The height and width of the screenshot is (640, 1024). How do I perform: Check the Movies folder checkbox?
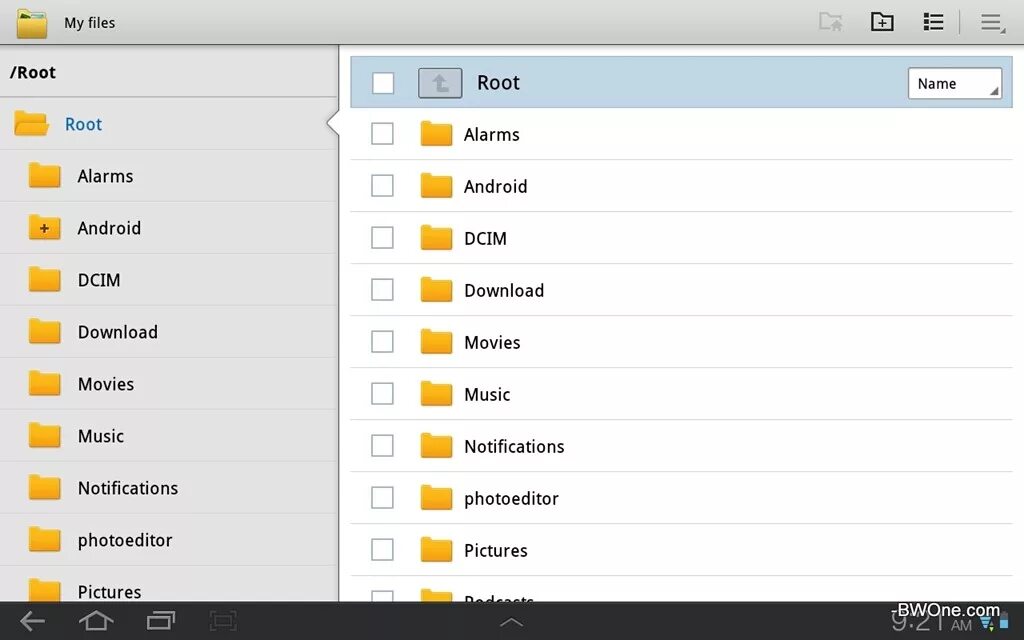coord(382,342)
